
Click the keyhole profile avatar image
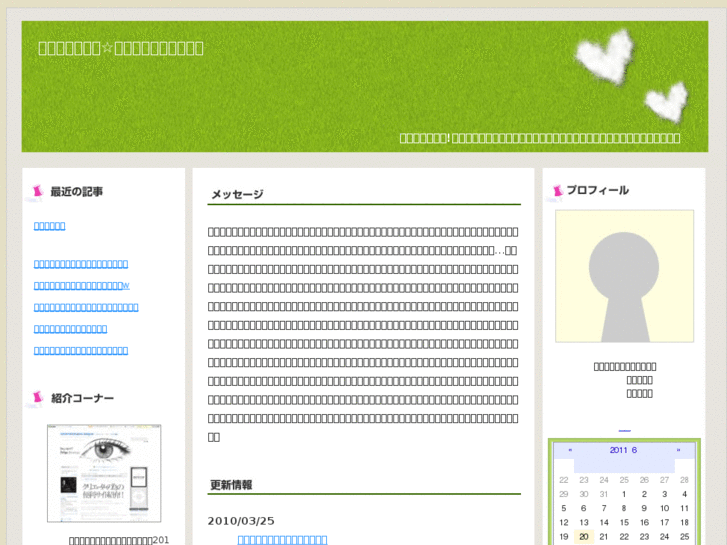click(625, 276)
